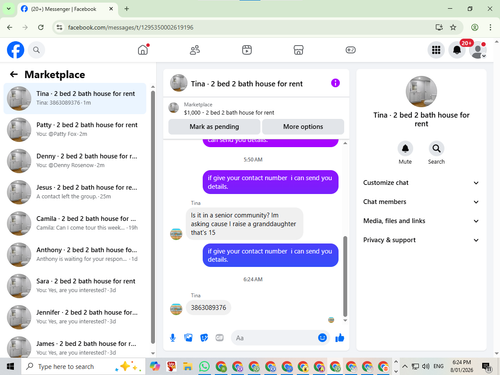Click the conversation list scrollbar
Viewport: 500px width, 375px height.
point(153,217)
